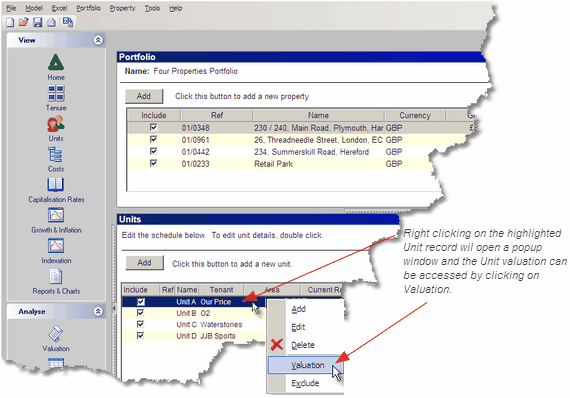Click the Tenant column header in Units table
This screenshot has width=570, height=398.
pyautogui.click(x=221, y=290)
